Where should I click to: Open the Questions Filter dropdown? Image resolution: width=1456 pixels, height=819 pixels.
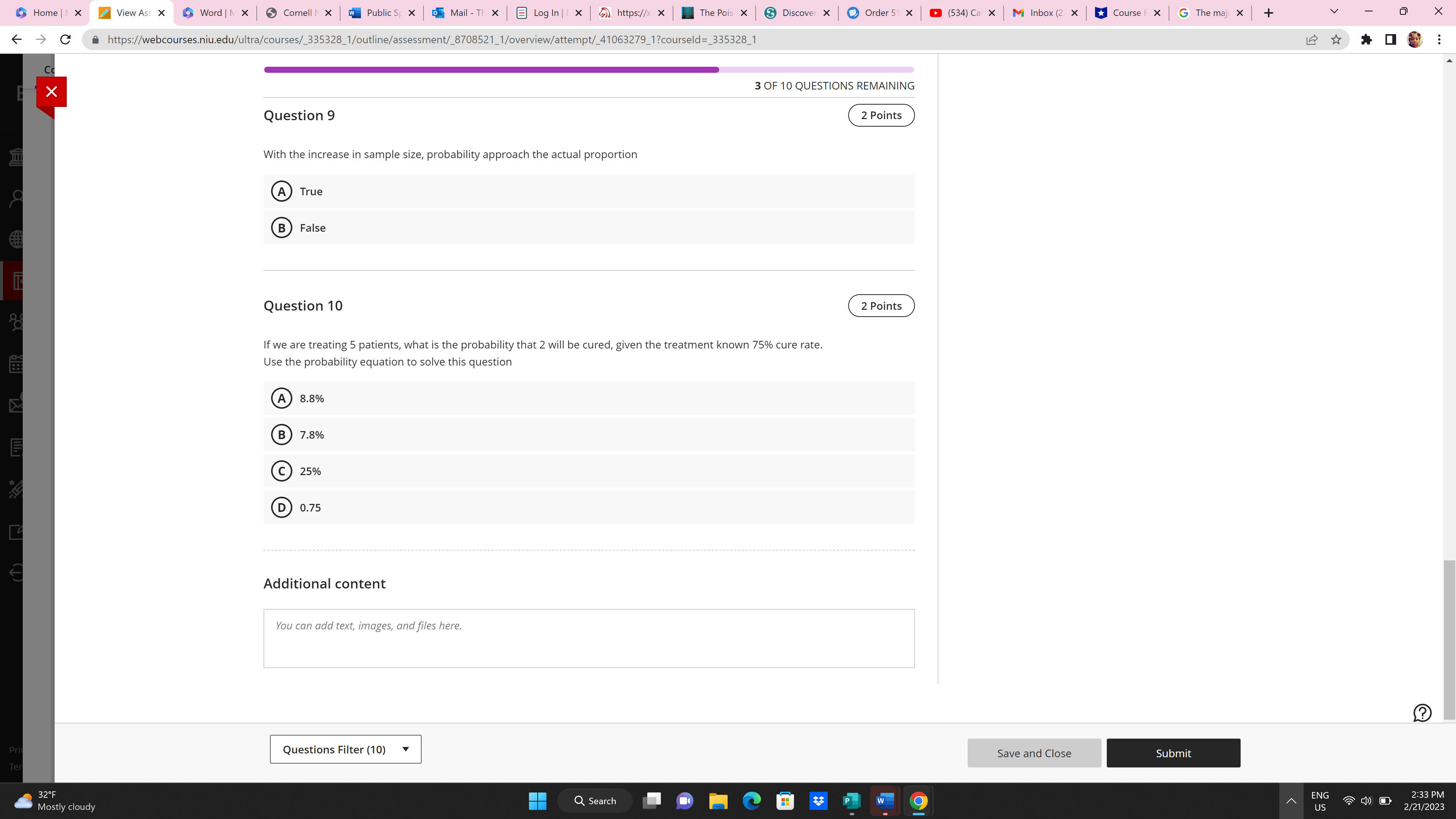345,749
